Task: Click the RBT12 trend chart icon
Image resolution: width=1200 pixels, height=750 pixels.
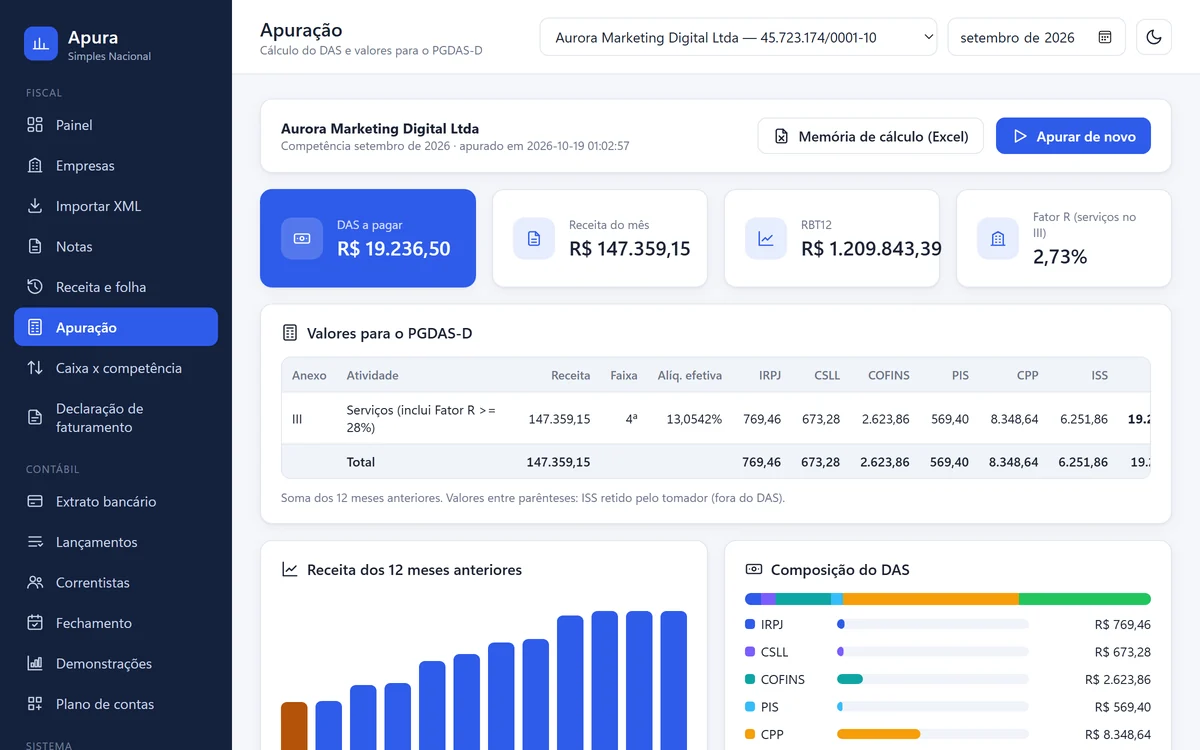Action: coord(766,239)
